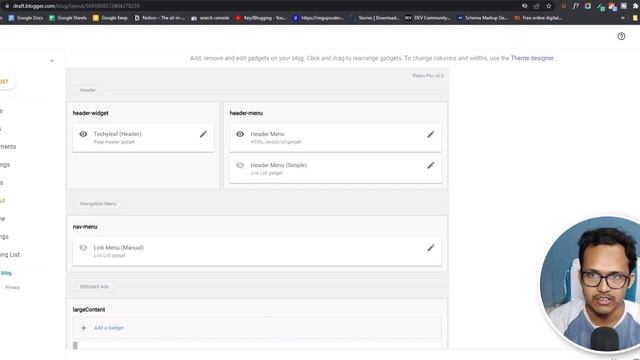Click the eye-slash icon in address bar

click(x=524, y=6)
